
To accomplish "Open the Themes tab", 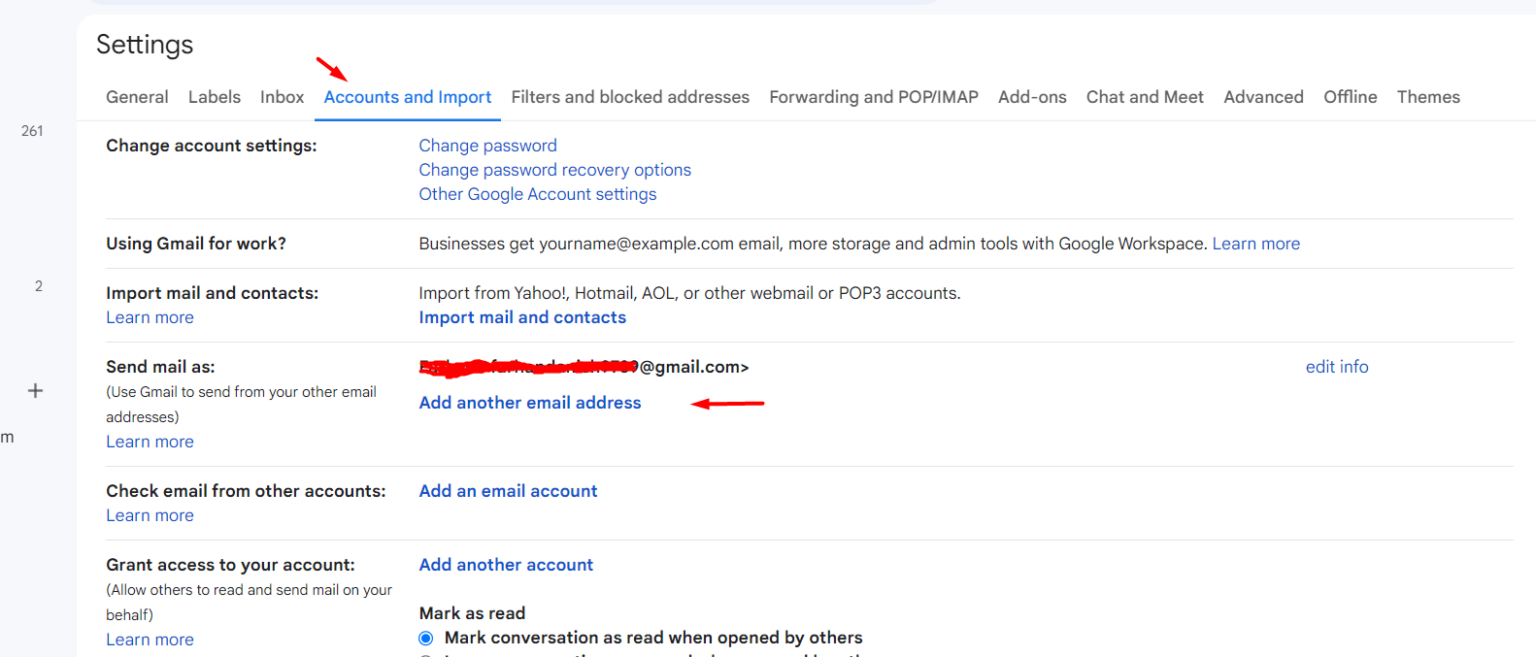I will click(1428, 96).
